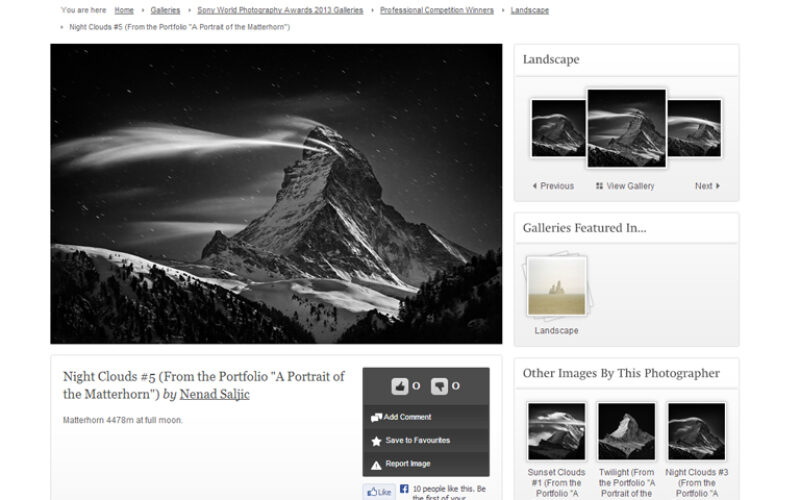800x500 pixels.
Task: Click the Add Comment speech bubble icon
Action: 376,417
